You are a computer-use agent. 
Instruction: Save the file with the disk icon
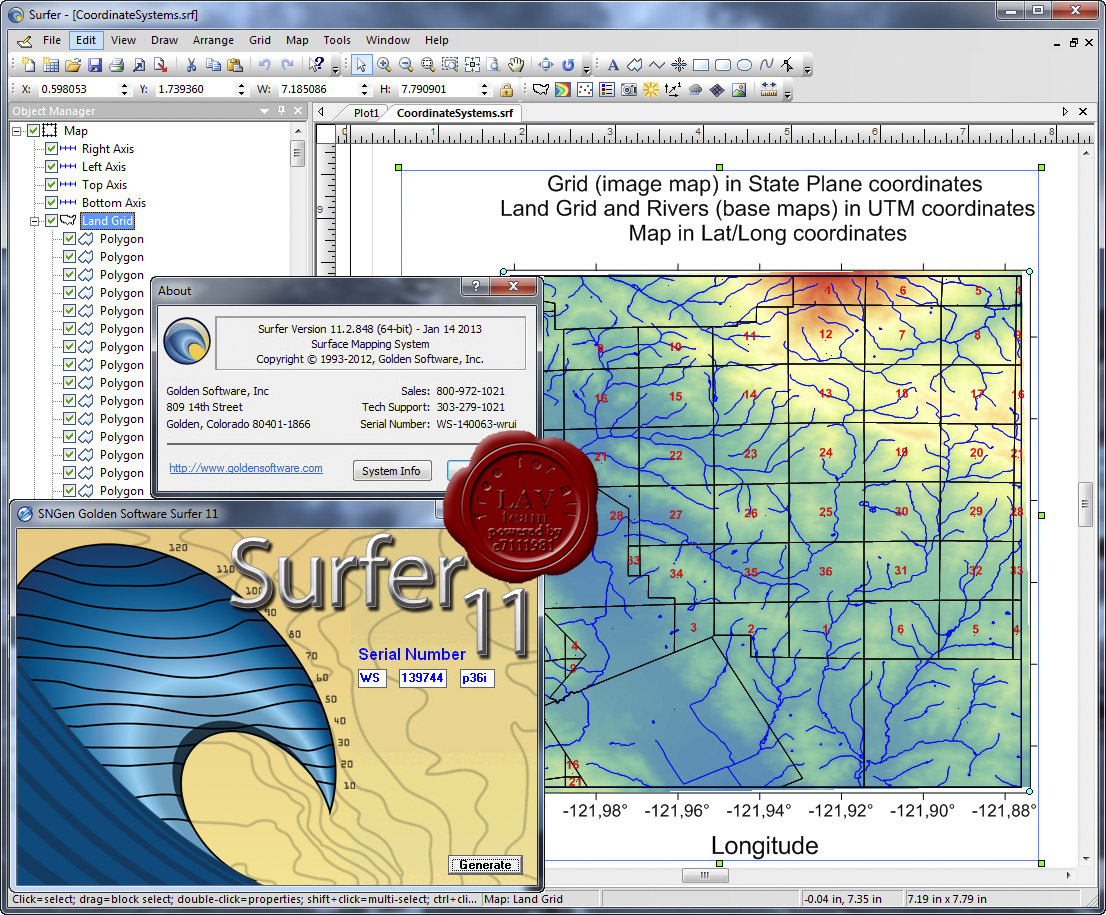point(95,65)
